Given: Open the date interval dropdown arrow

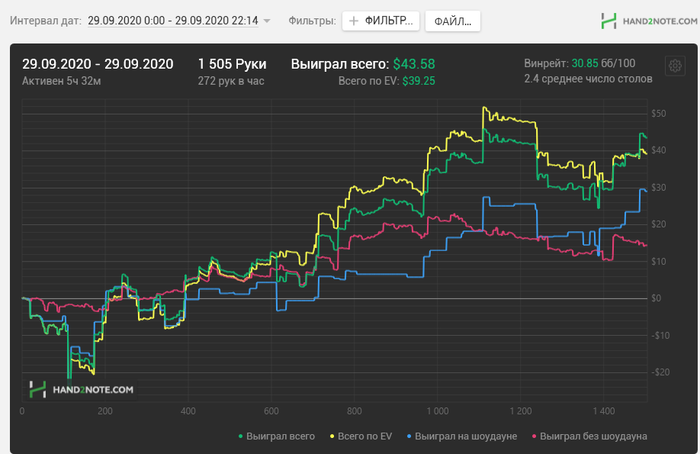Looking at the screenshot, I should click(x=267, y=21).
